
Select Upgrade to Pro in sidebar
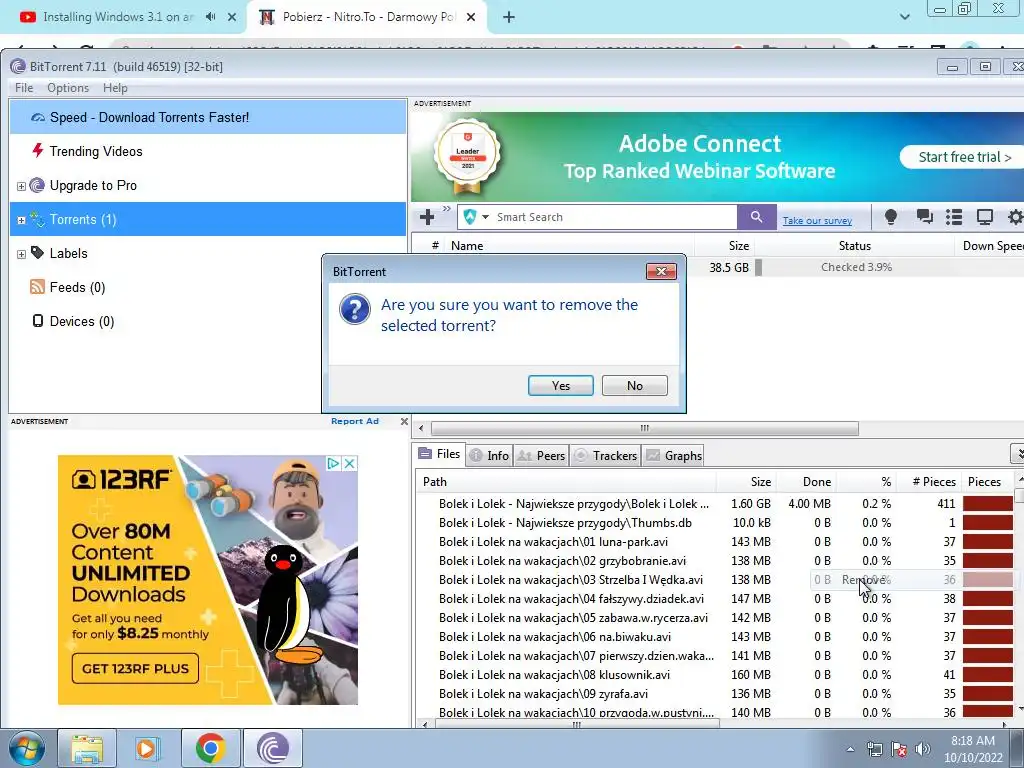point(93,185)
